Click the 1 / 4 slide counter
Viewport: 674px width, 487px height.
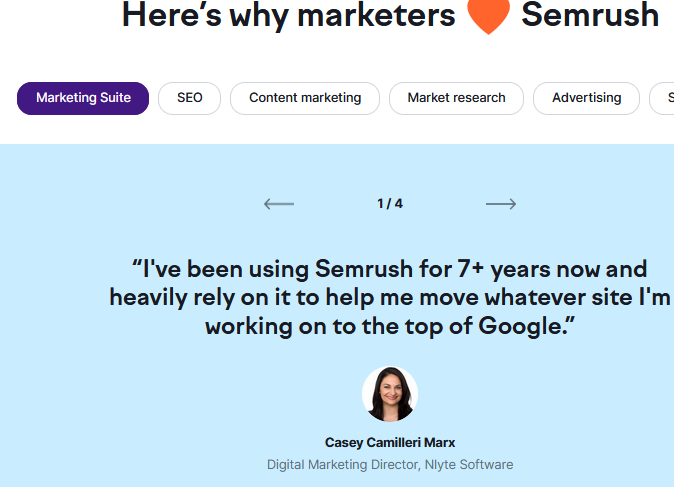(390, 204)
